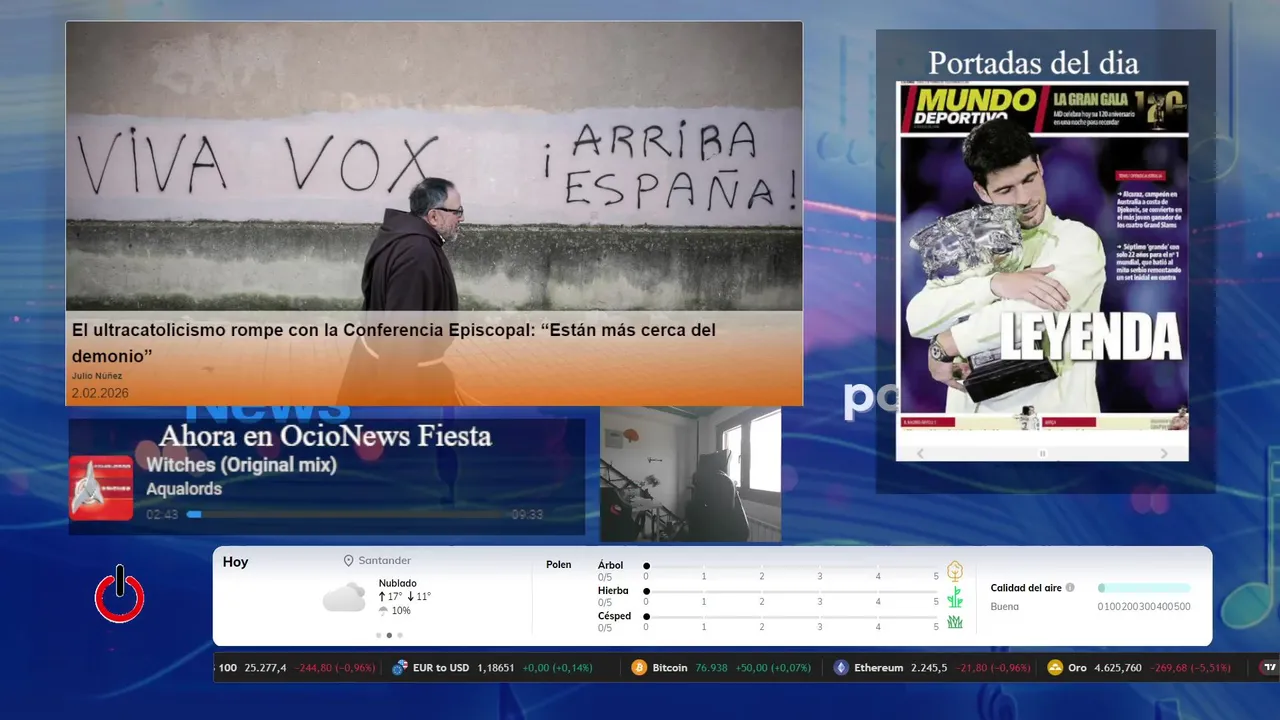Go to the previous front page in Portadas
The image size is (1280, 720).
click(921, 453)
